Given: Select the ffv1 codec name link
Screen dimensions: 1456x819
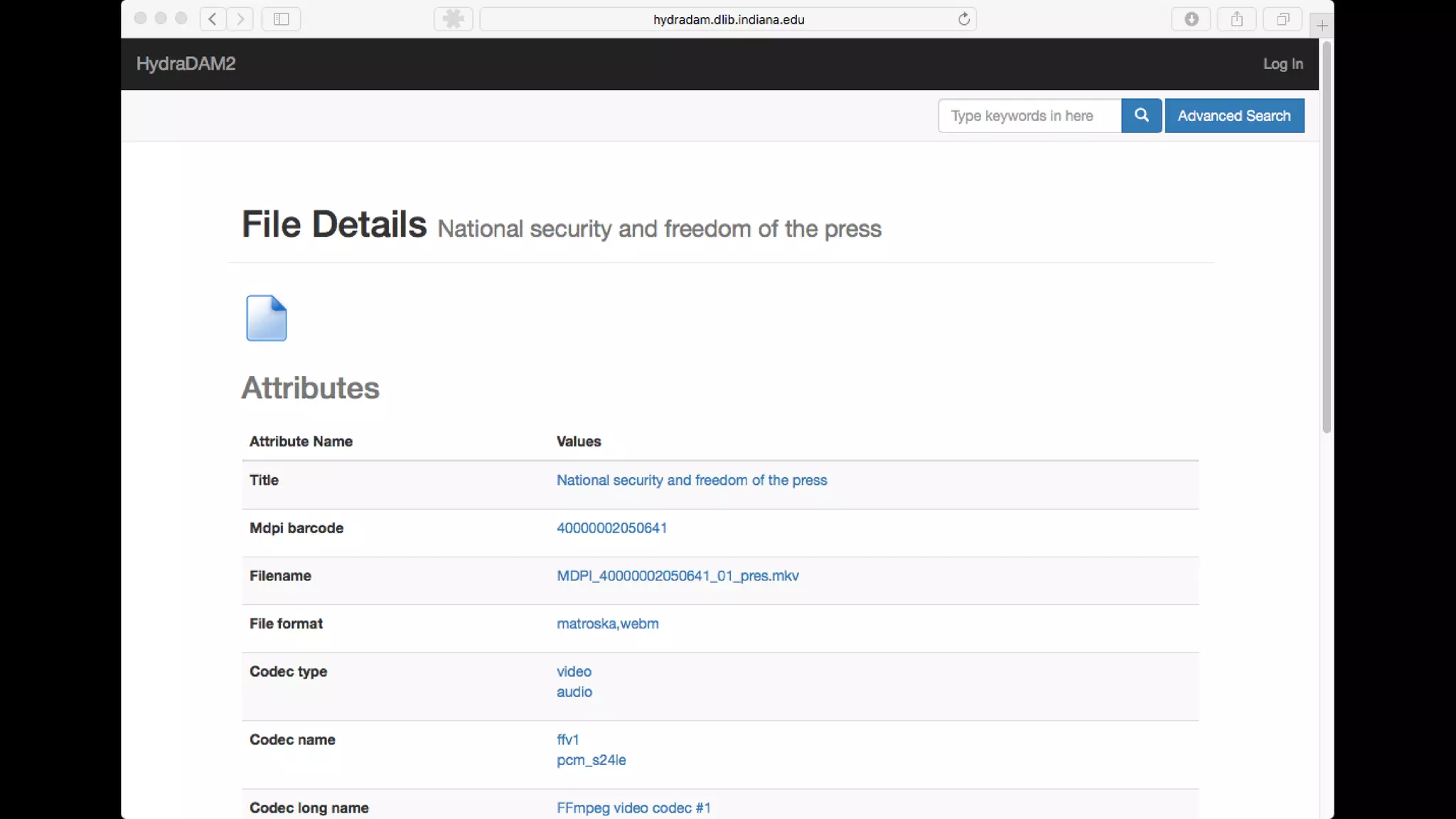Looking at the screenshot, I should (x=567, y=739).
